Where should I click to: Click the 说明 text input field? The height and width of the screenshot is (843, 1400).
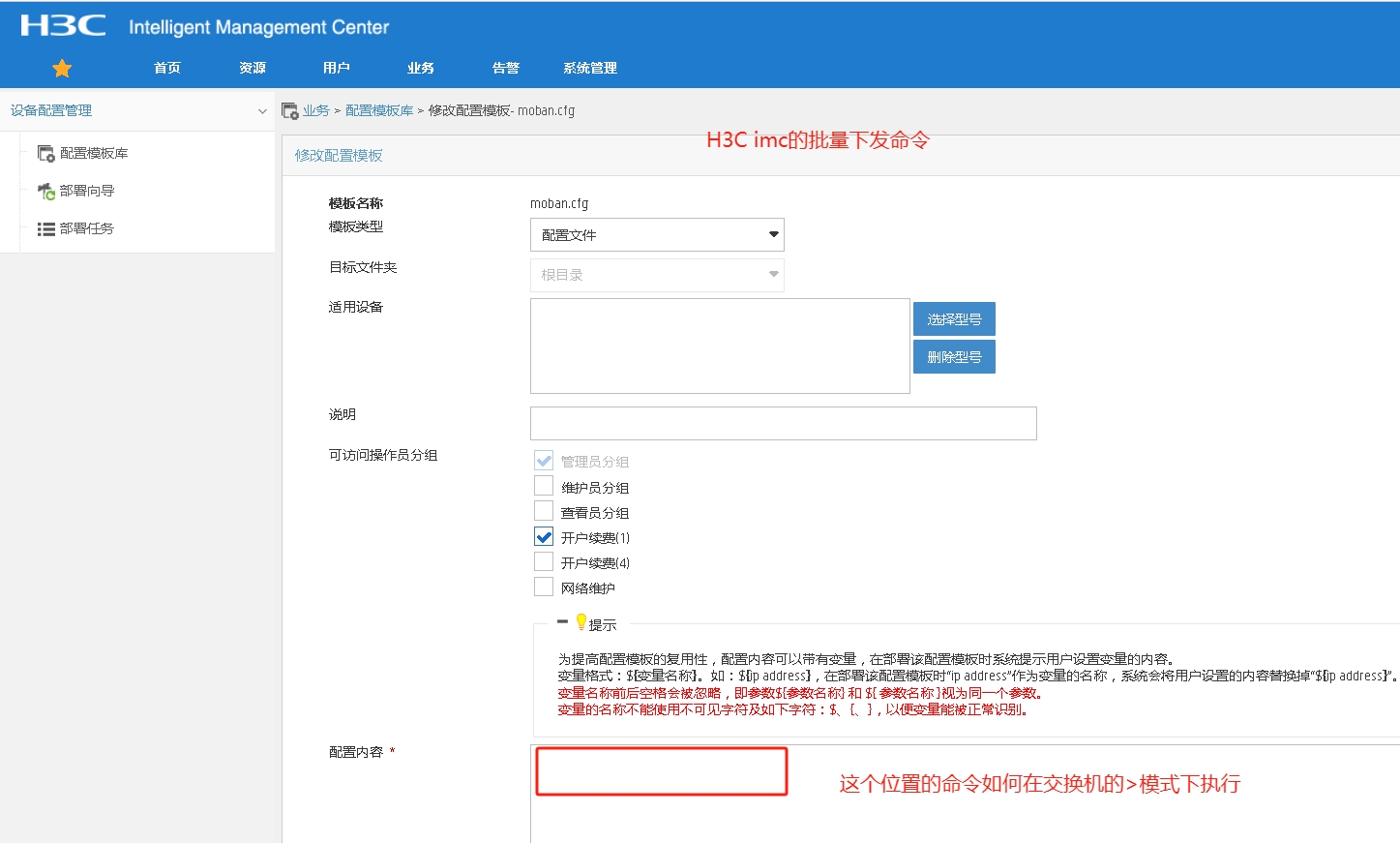pos(783,424)
